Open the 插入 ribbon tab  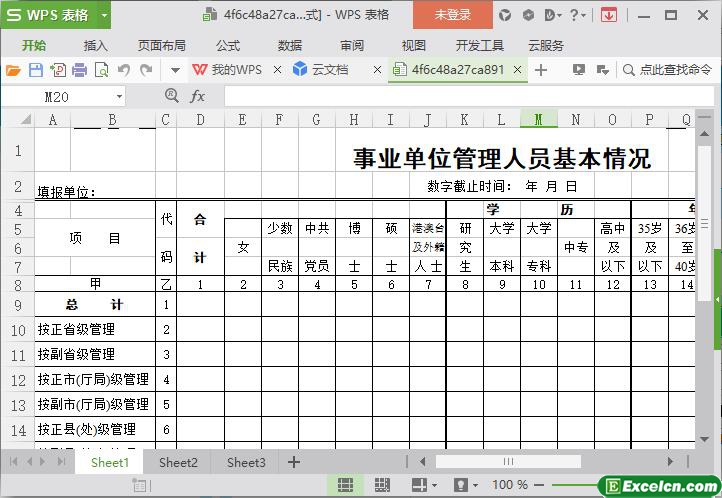[96, 45]
